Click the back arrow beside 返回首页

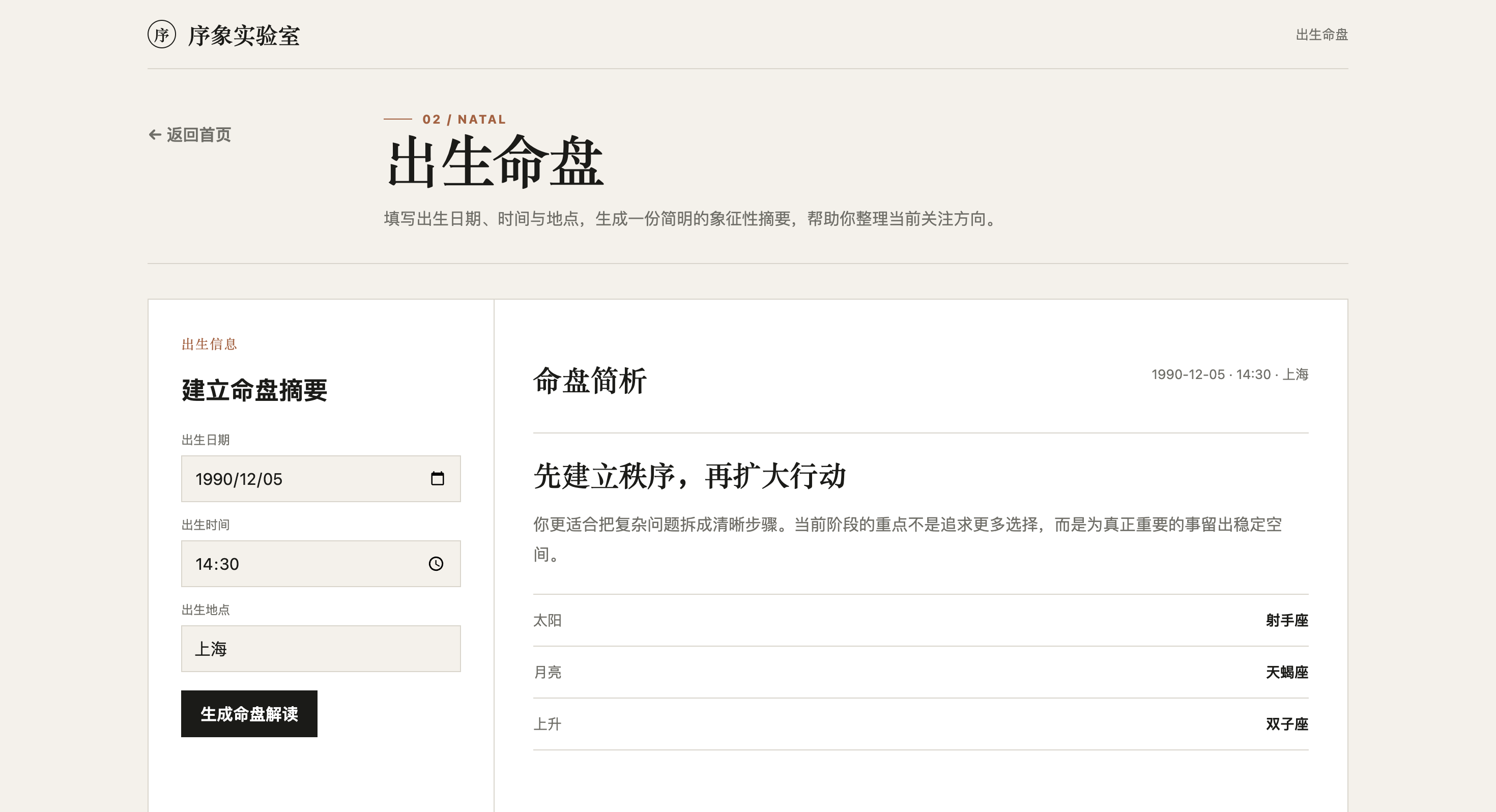pos(155,135)
